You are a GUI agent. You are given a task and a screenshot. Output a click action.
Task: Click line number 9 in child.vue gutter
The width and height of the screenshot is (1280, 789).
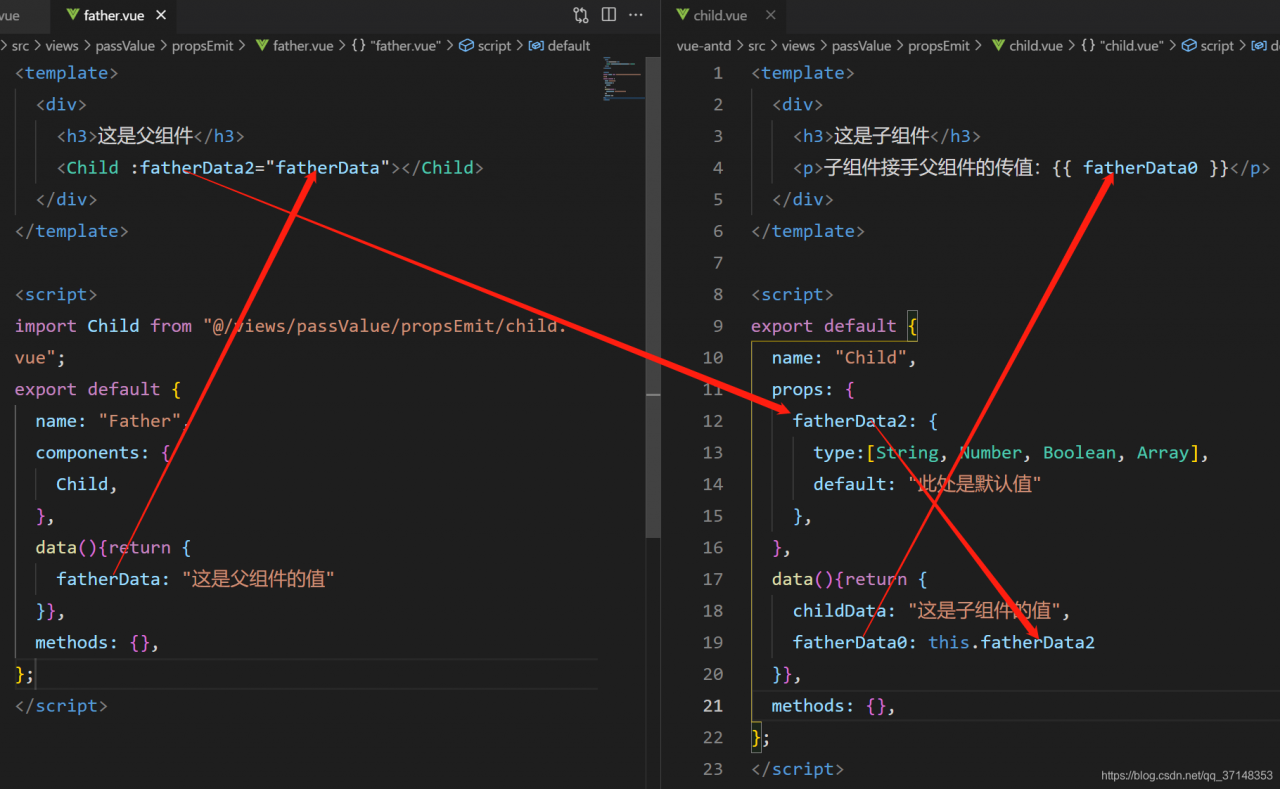pyautogui.click(x=717, y=326)
